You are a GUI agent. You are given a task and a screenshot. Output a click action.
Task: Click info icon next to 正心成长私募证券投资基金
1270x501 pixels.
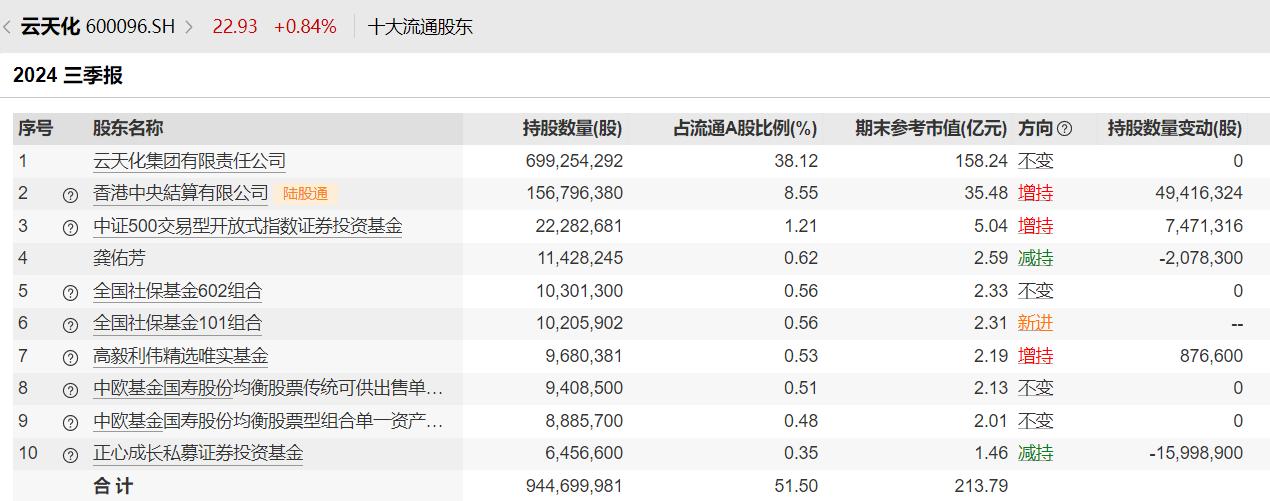coord(70,454)
